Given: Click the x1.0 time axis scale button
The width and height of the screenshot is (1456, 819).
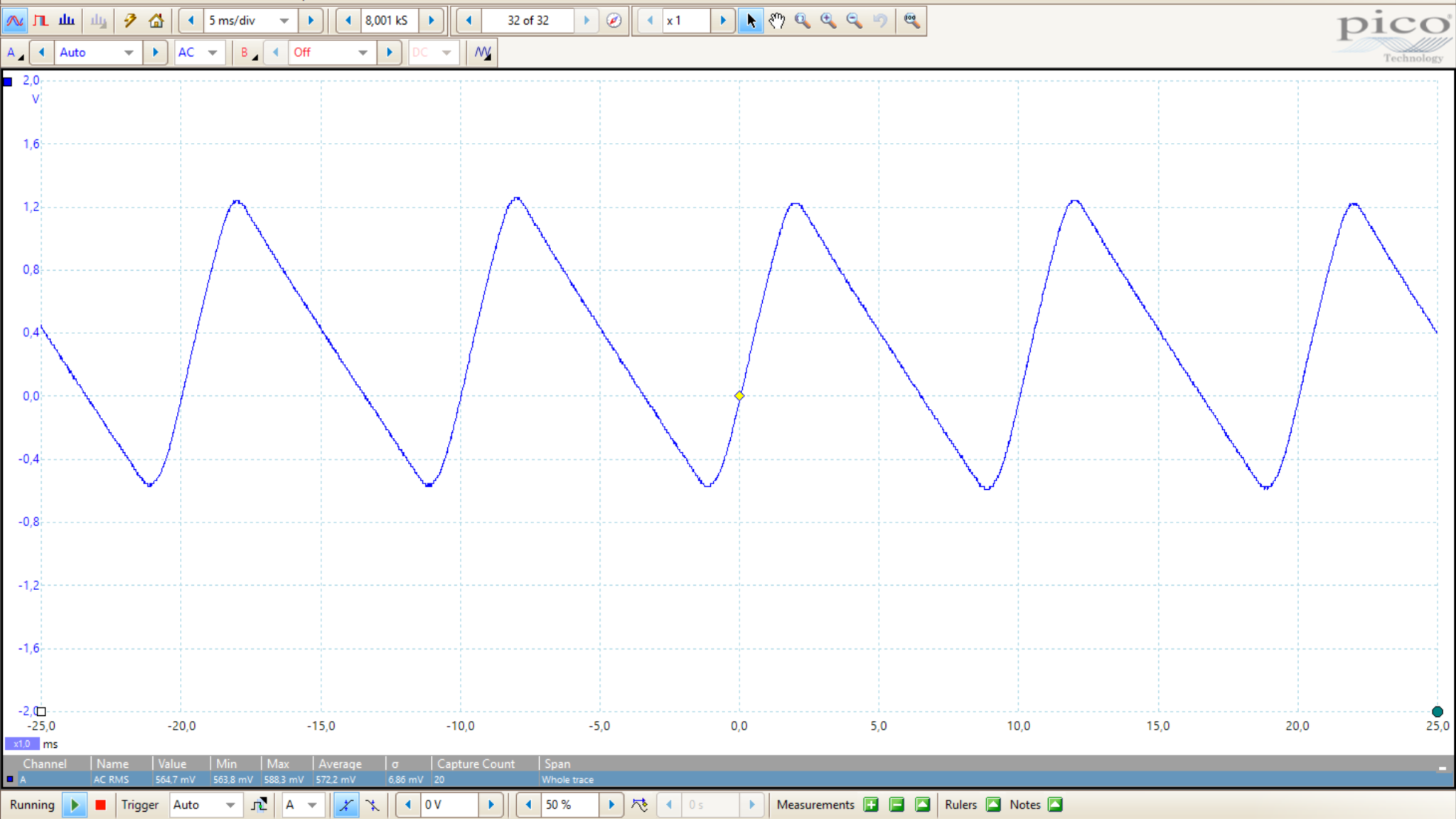Looking at the screenshot, I should tap(22, 744).
